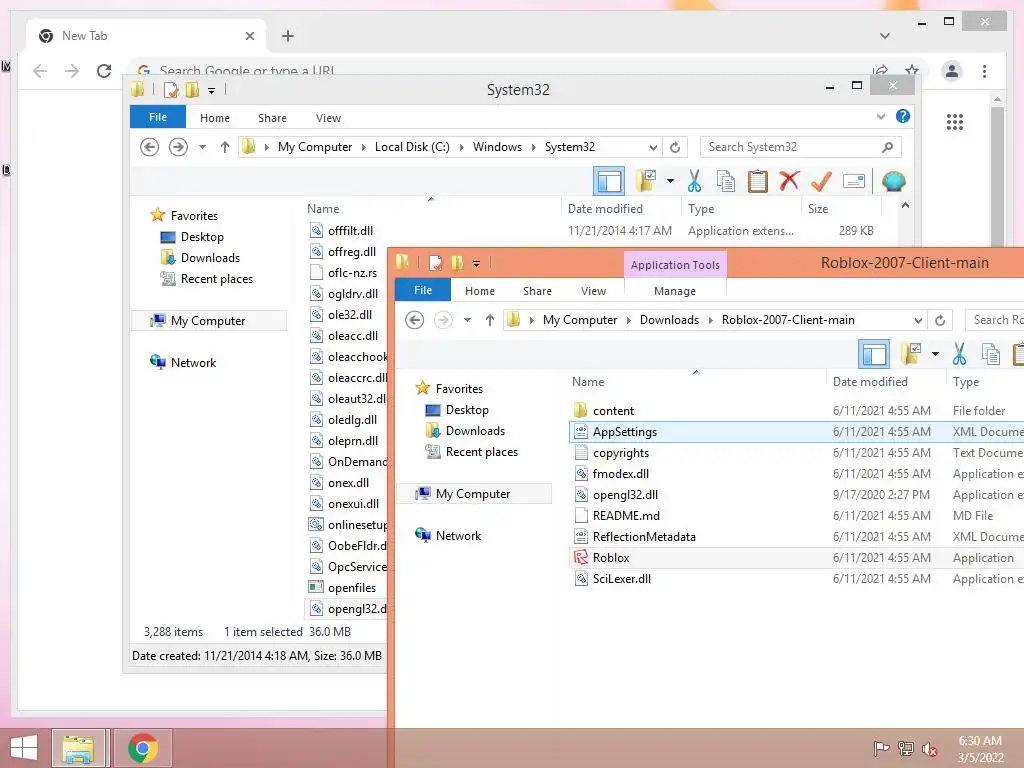Viewport: 1024px width, 768px height.
Task: Select the ReflectionMetadata XML file
Action: (x=635, y=537)
